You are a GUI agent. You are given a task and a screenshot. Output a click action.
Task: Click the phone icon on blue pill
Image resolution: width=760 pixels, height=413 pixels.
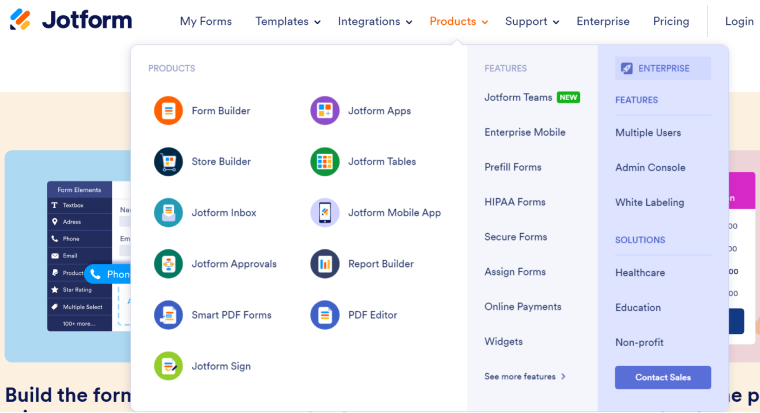(x=95, y=274)
